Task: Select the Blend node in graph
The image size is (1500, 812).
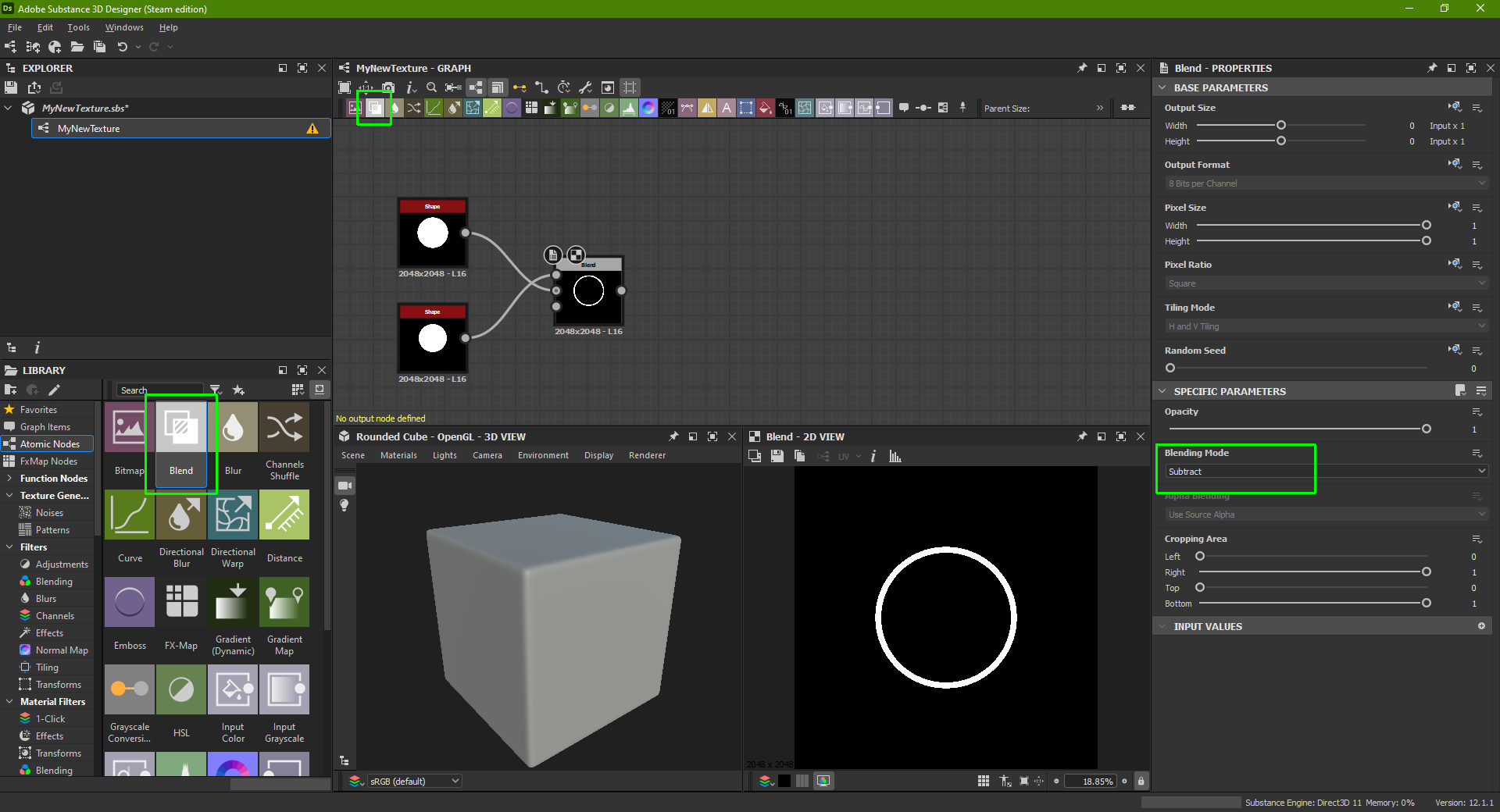Action: click(588, 290)
